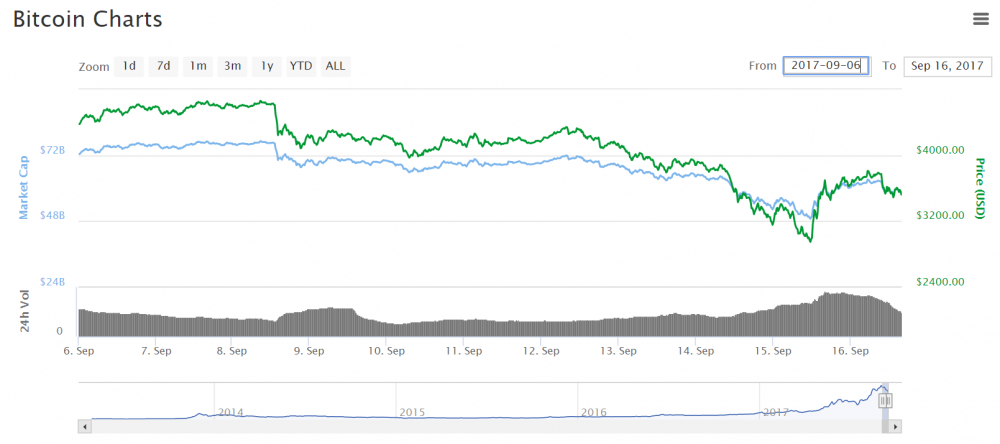Click the $4000.00 price label
This screenshot has height=444, width=1000.
(x=939, y=151)
